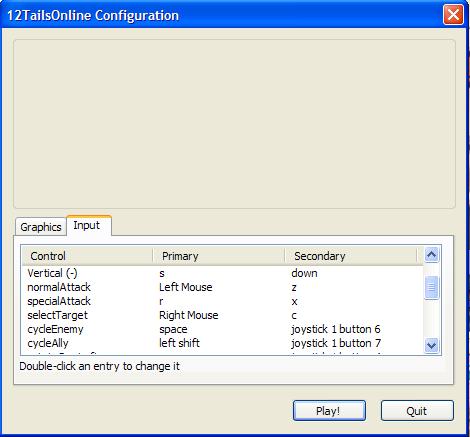The width and height of the screenshot is (470, 437).
Task: Click the 'down' secondary binding
Action: (304, 273)
